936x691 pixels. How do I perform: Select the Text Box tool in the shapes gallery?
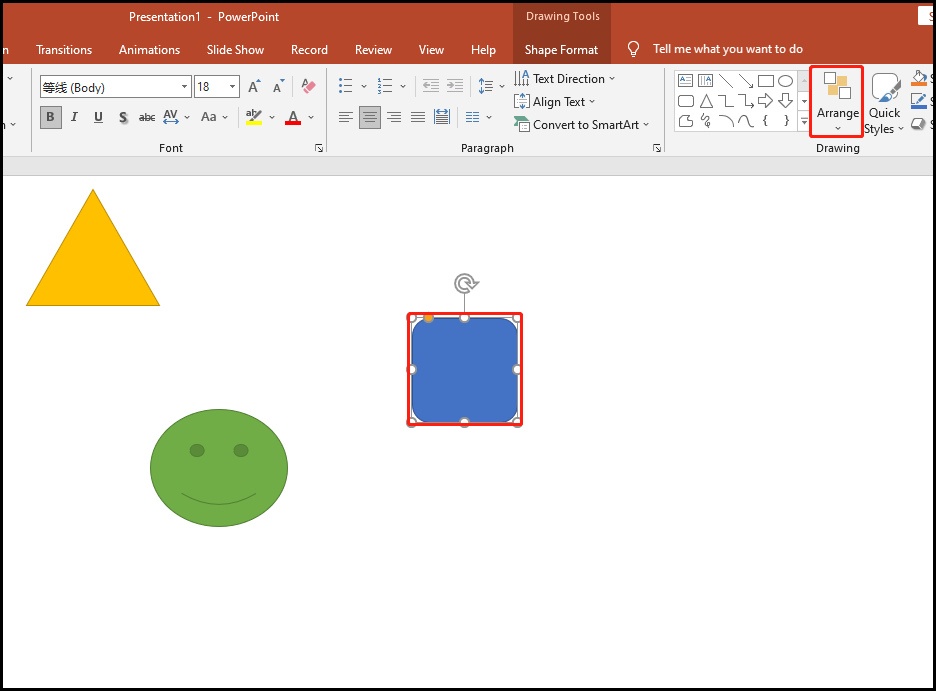pyautogui.click(x=686, y=80)
